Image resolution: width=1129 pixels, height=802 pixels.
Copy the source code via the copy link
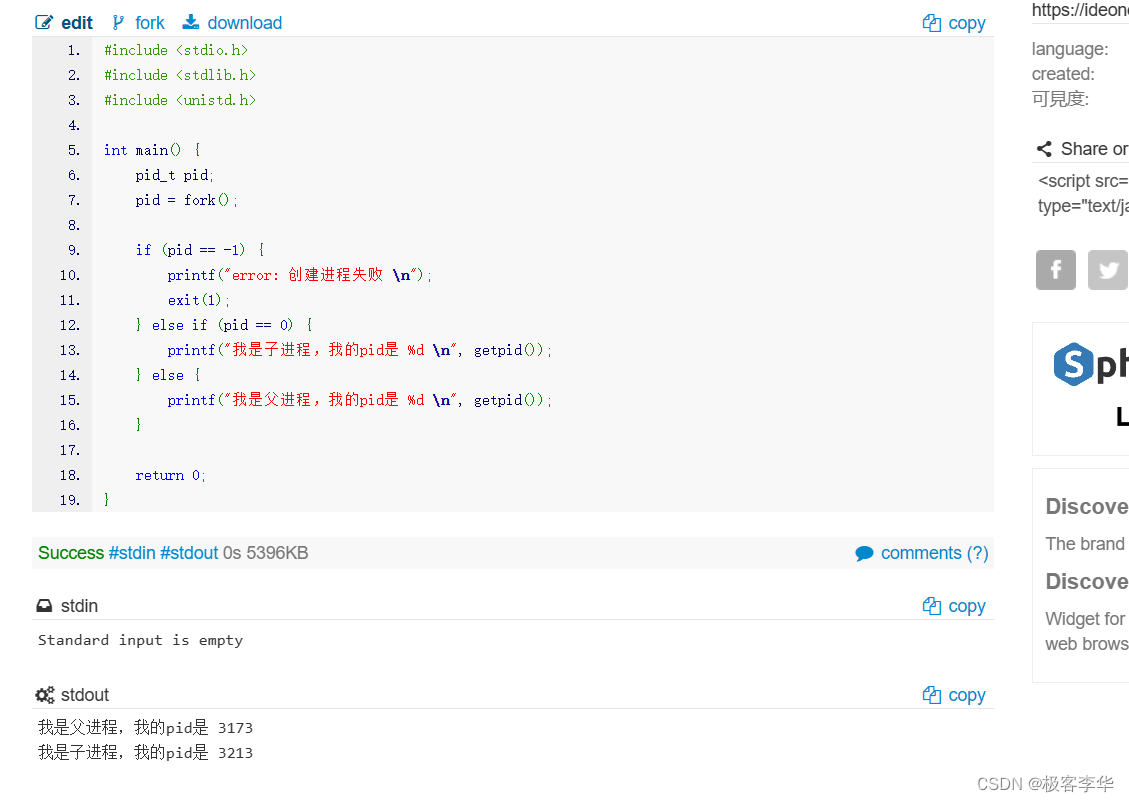[966, 24]
